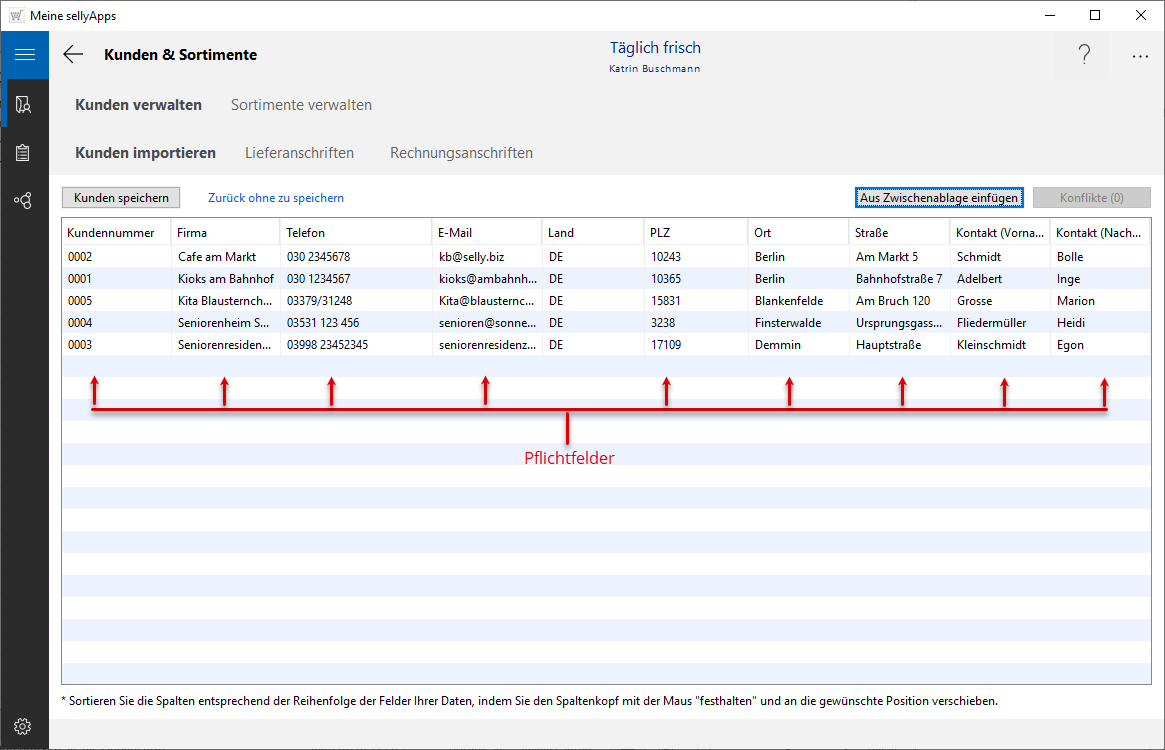Screen dimensions: 1165x750
Task: Click the Kundennummer column header
Action: 111,233
